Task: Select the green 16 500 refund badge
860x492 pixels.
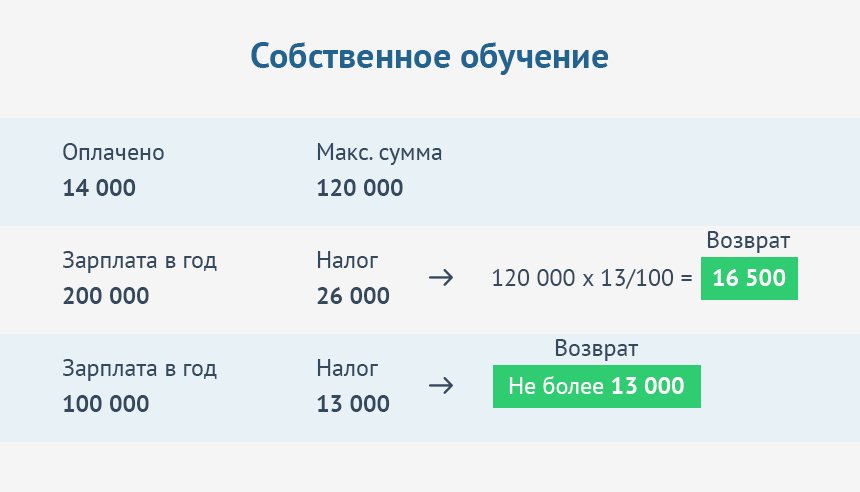Action: coord(749,278)
